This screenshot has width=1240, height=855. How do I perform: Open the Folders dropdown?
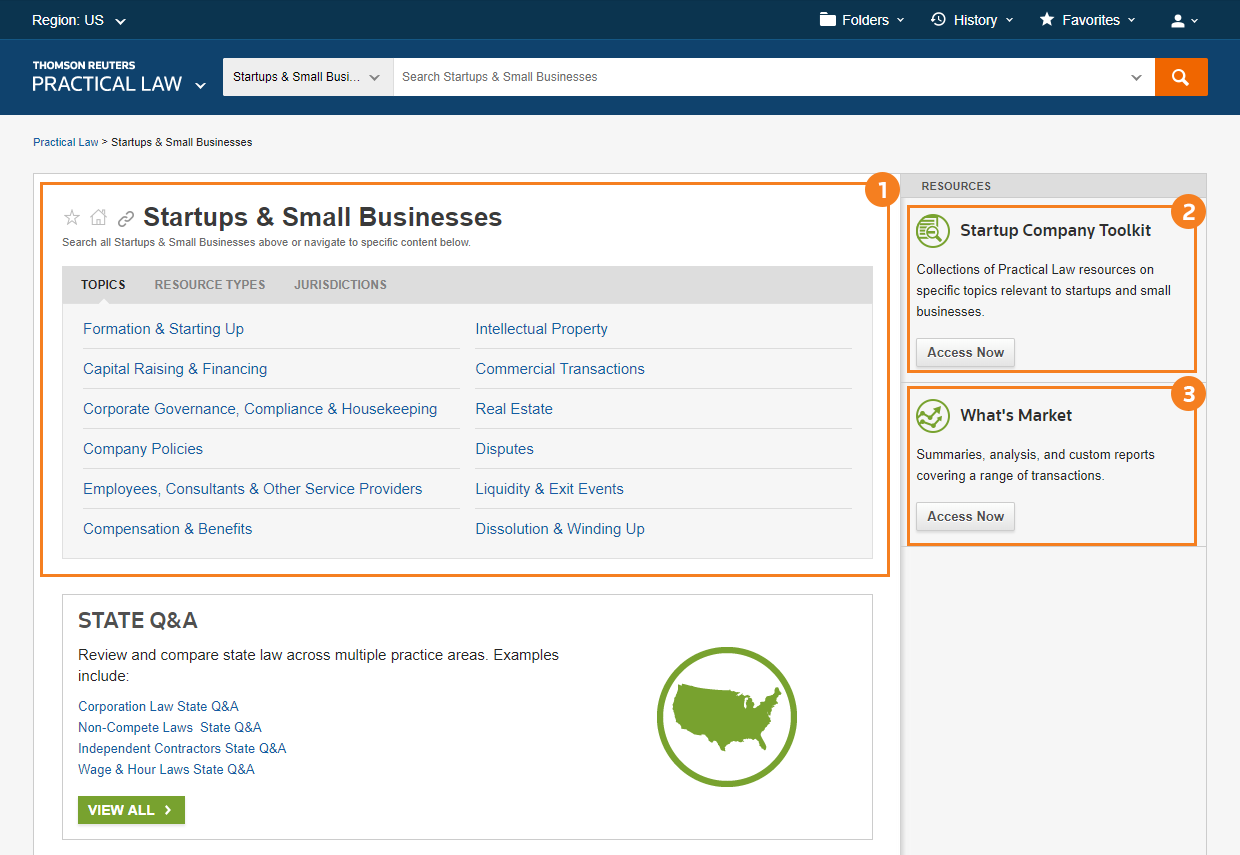861,20
